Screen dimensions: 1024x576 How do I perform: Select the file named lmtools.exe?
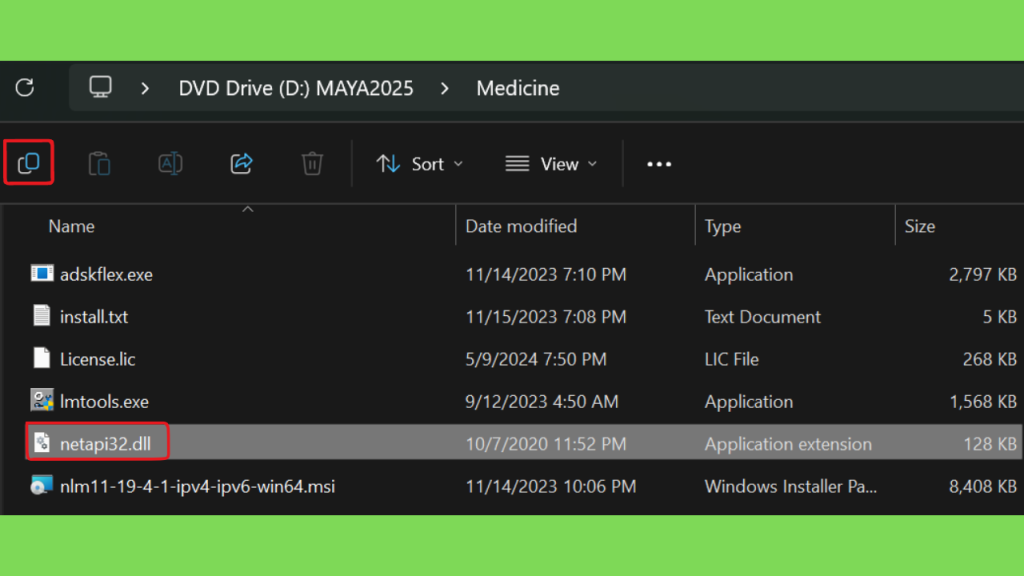coord(104,402)
